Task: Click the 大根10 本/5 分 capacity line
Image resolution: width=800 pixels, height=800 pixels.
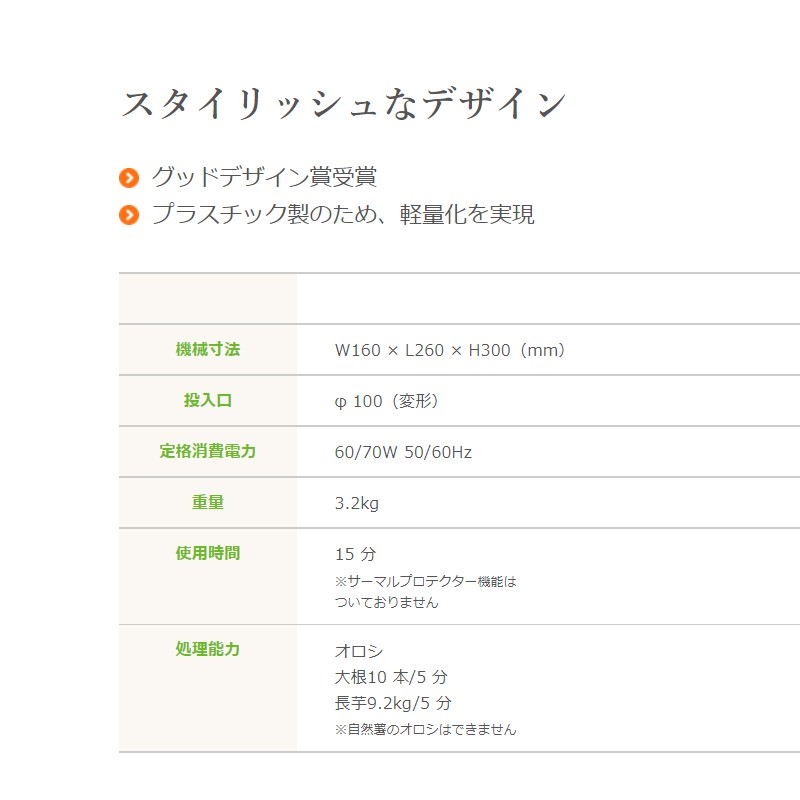Action: 391,678
